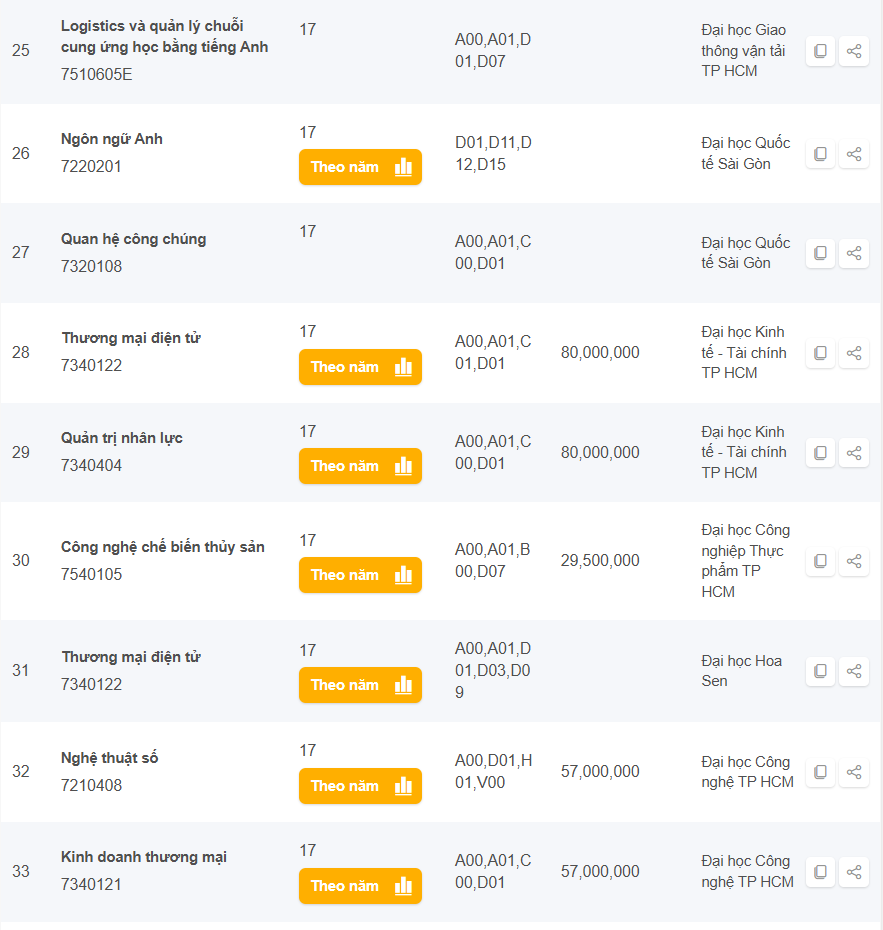Click Đại học Hoa Sen university name
The image size is (883, 930).
[741, 671]
